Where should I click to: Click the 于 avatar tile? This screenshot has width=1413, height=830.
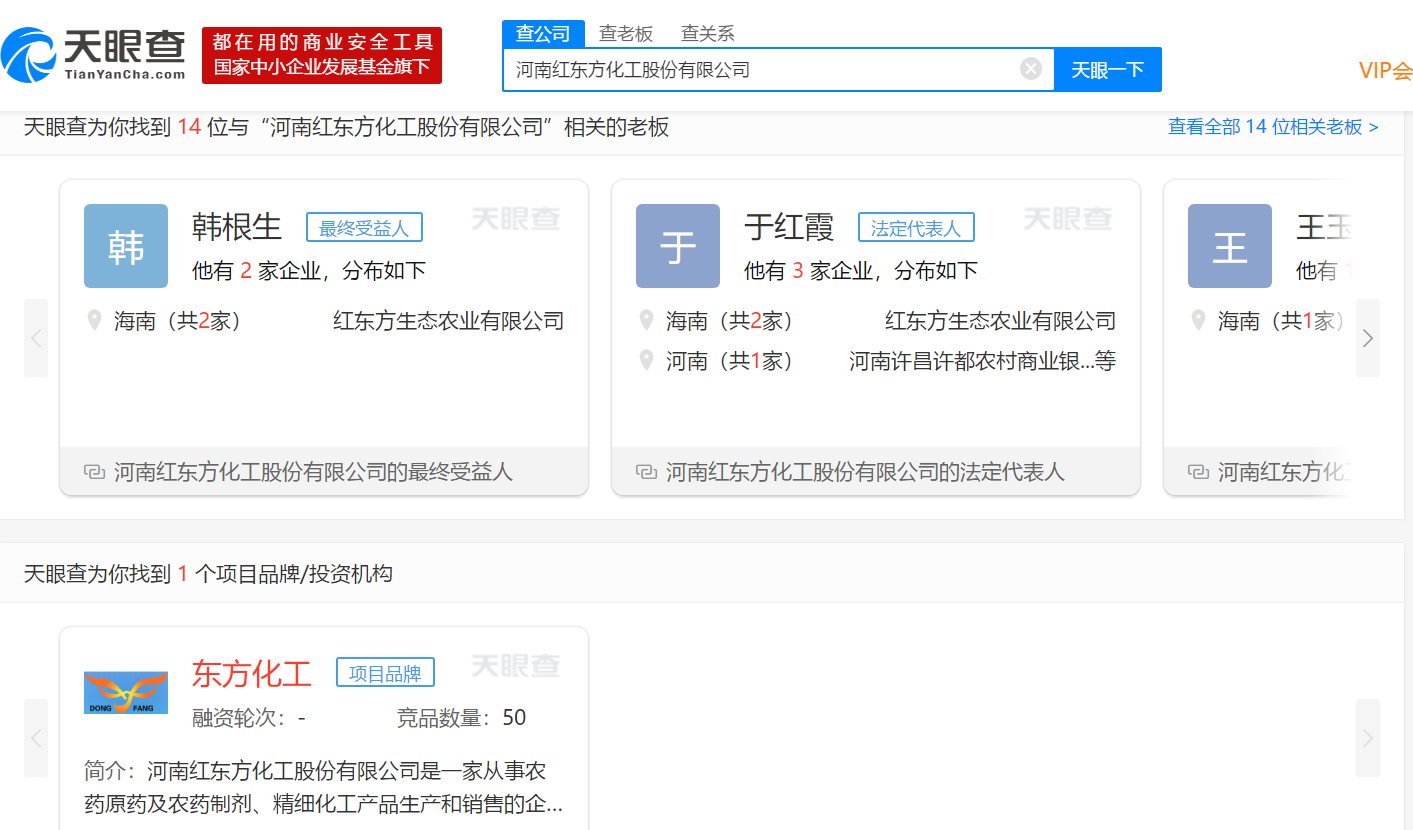click(678, 246)
